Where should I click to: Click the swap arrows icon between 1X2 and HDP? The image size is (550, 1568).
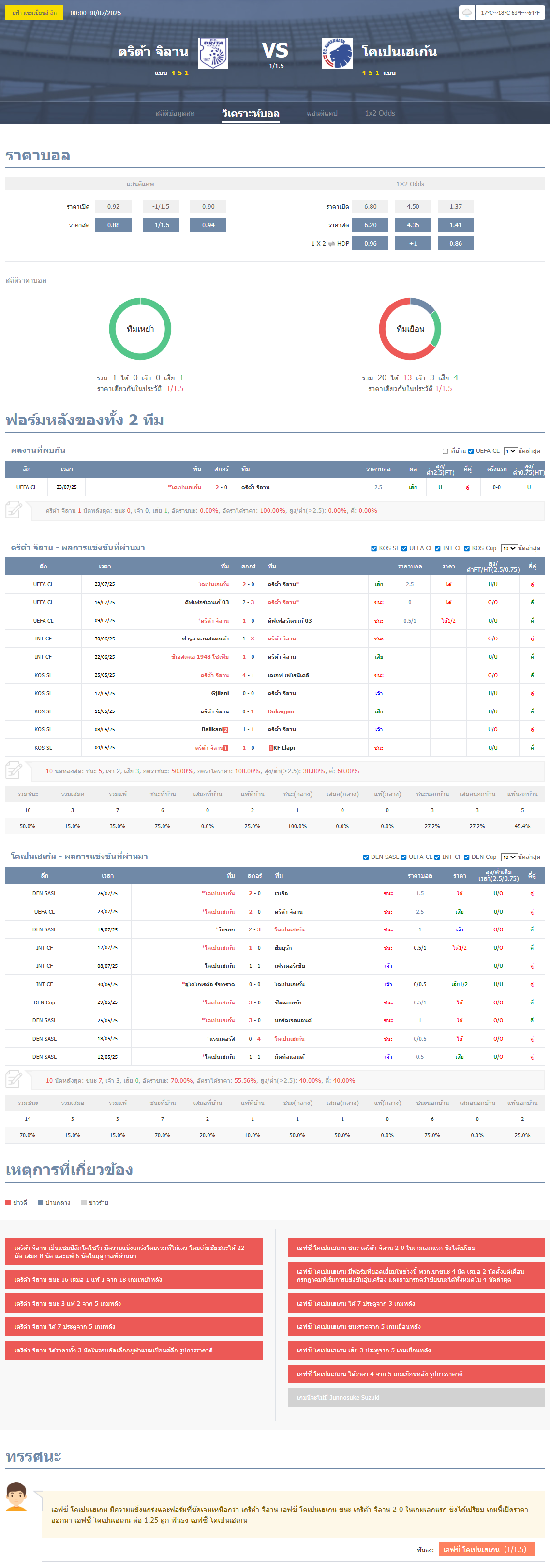pyautogui.click(x=331, y=244)
